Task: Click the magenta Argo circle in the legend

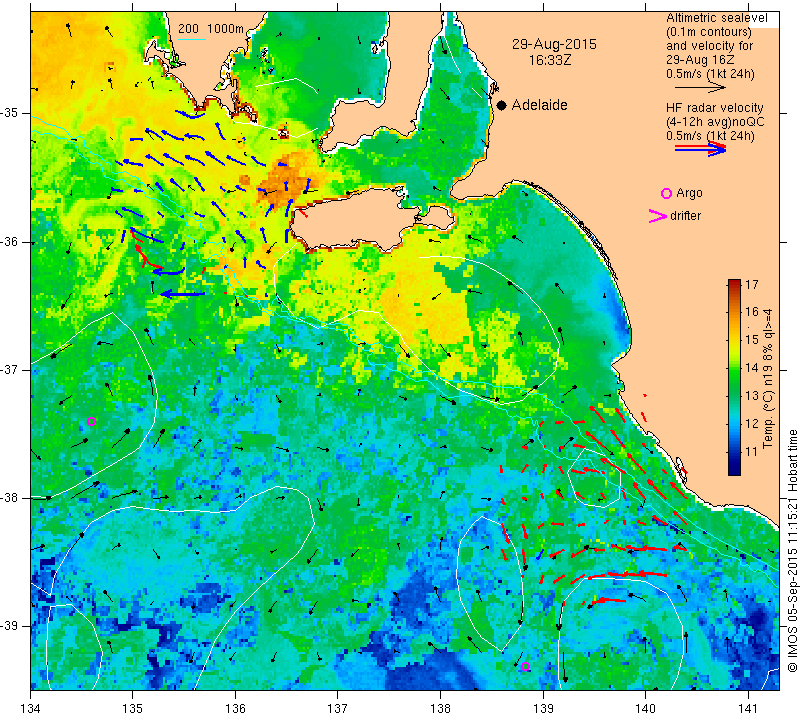Action: [x=666, y=193]
